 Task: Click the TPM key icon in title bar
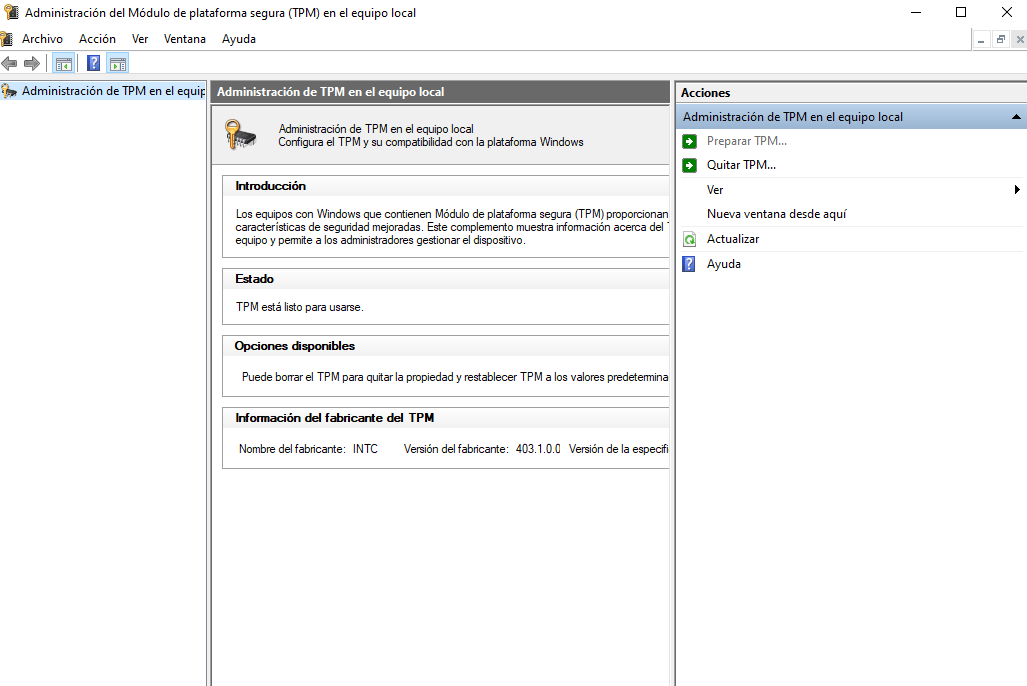pyautogui.click(x=10, y=12)
